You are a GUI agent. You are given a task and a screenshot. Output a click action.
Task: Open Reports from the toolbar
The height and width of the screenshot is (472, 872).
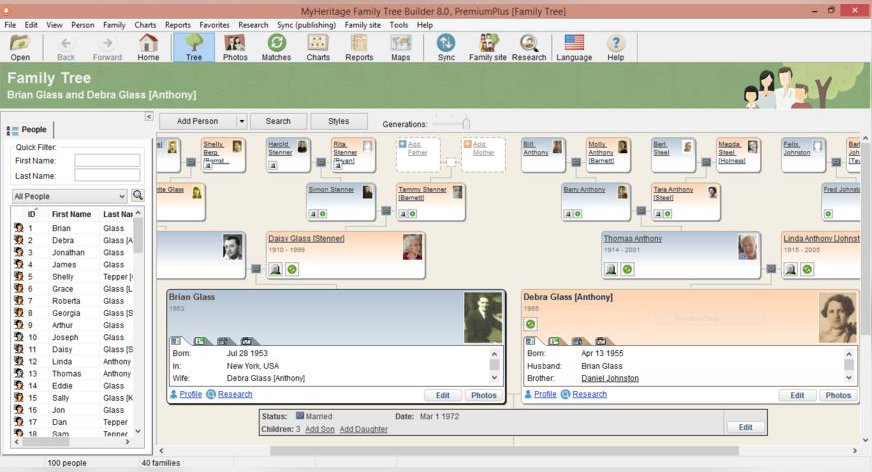click(x=359, y=47)
